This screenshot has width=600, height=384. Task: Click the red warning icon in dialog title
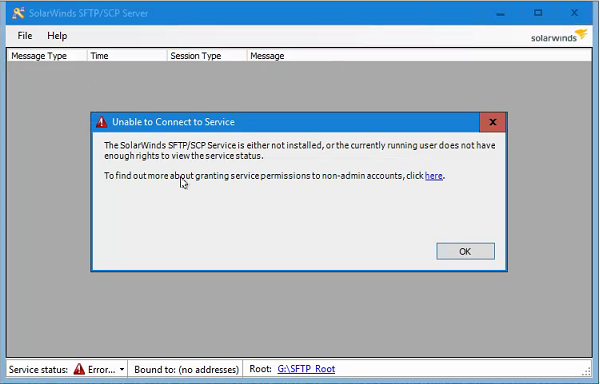(x=101, y=122)
